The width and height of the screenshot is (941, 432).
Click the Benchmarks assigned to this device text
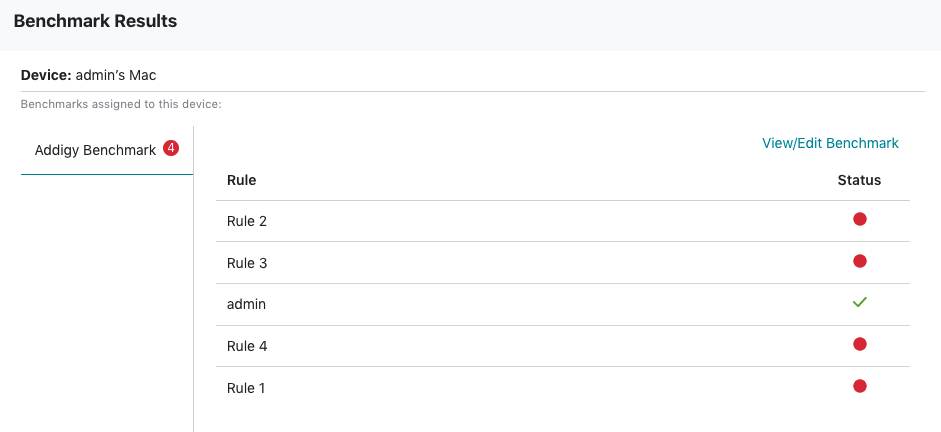coord(121,104)
